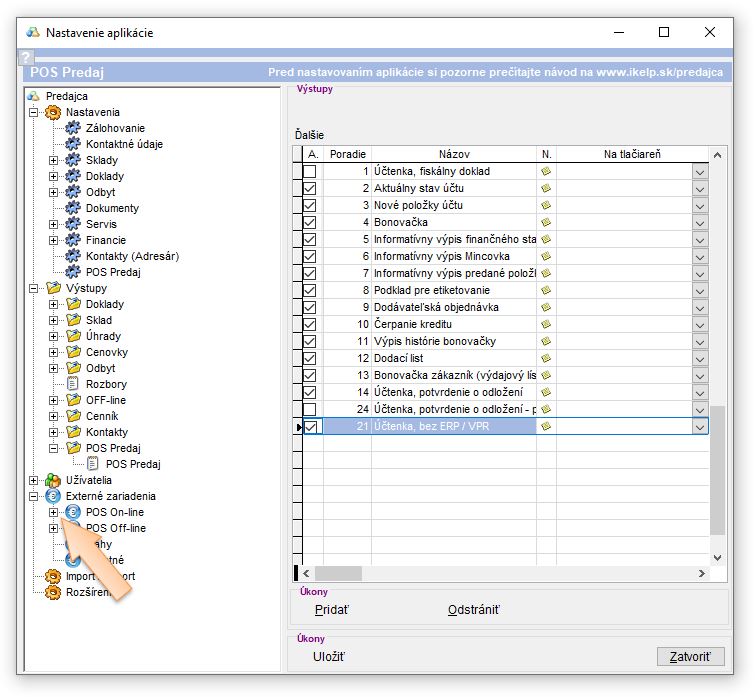
Task: Click the gear icon next to Zálohovanie
Action: tap(73, 128)
